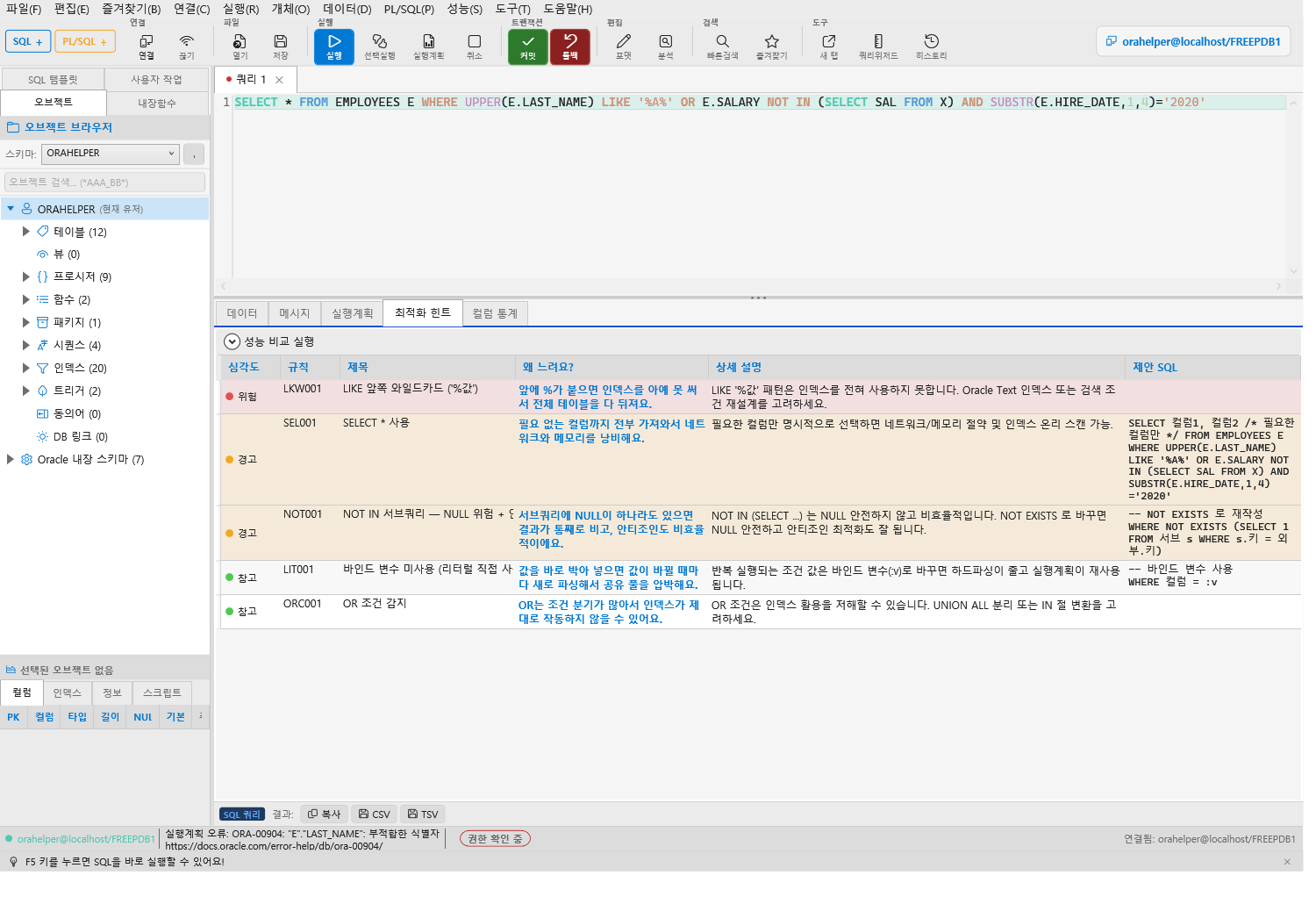Click the 선택실행 (run selection) icon
This screenshot has height=904, width=1316.
pos(380,46)
